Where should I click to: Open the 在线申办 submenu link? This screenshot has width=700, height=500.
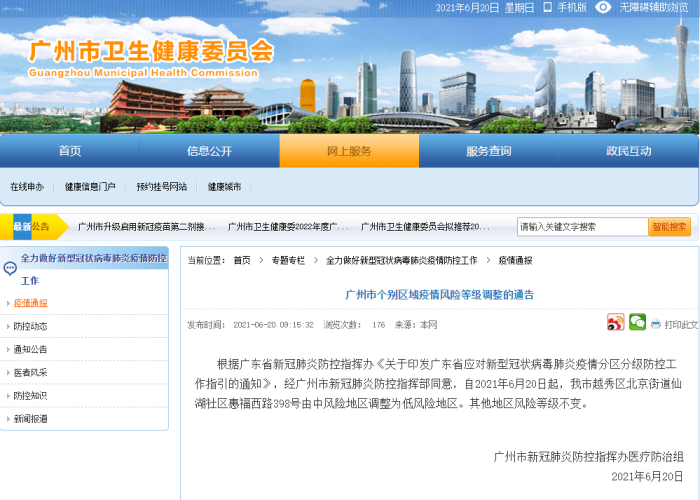pos(27,187)
